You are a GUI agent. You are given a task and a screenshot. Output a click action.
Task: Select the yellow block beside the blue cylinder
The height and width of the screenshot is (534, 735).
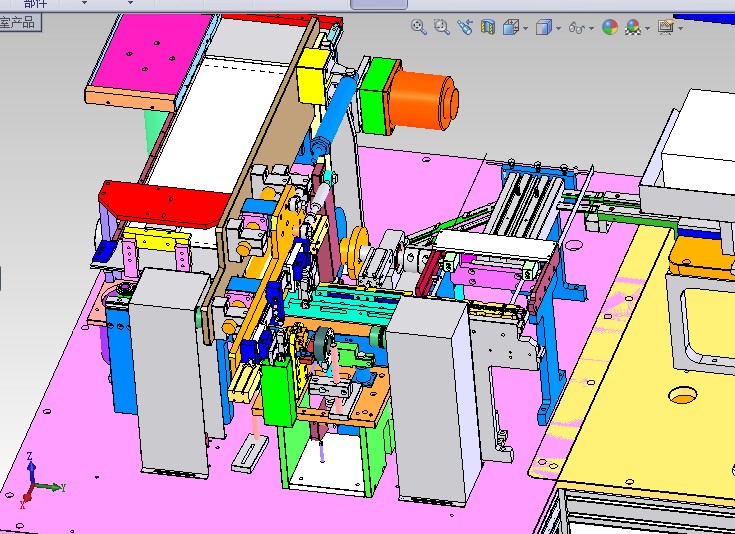(x=314, y=75)
